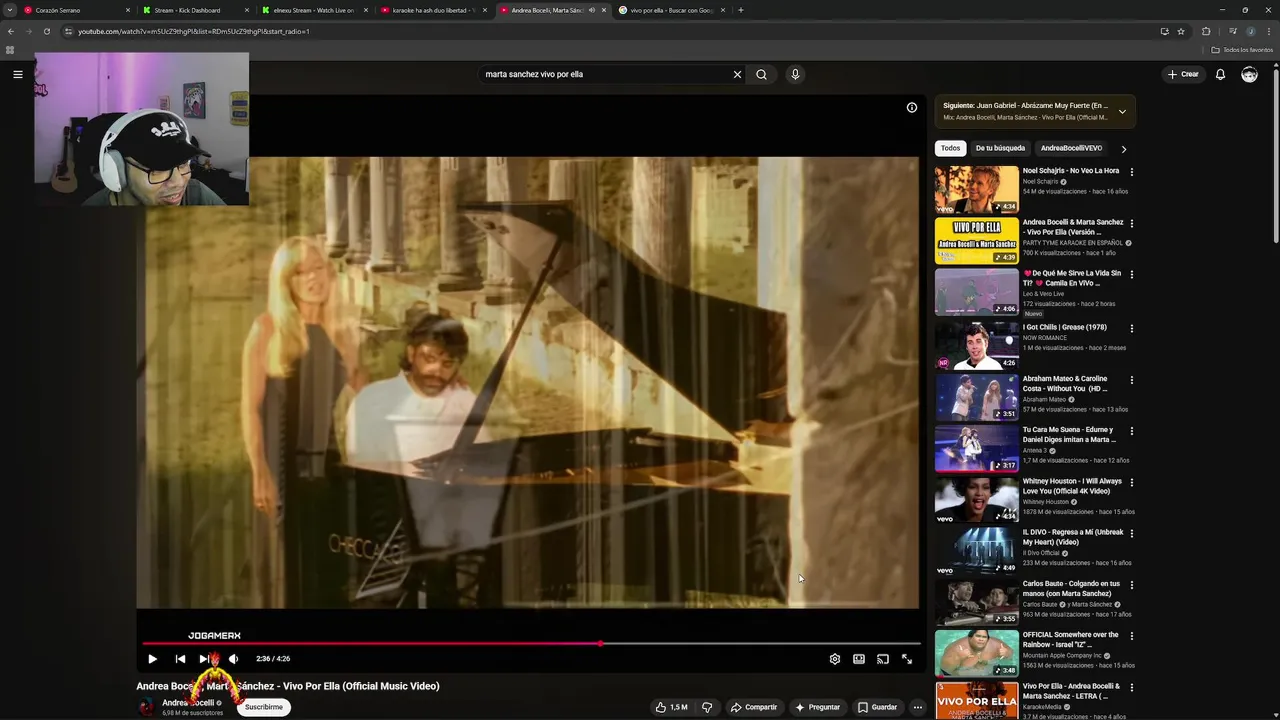Share video using Compartir
Viewport: 1280px width, 720px height.
(x=754, y=707)
